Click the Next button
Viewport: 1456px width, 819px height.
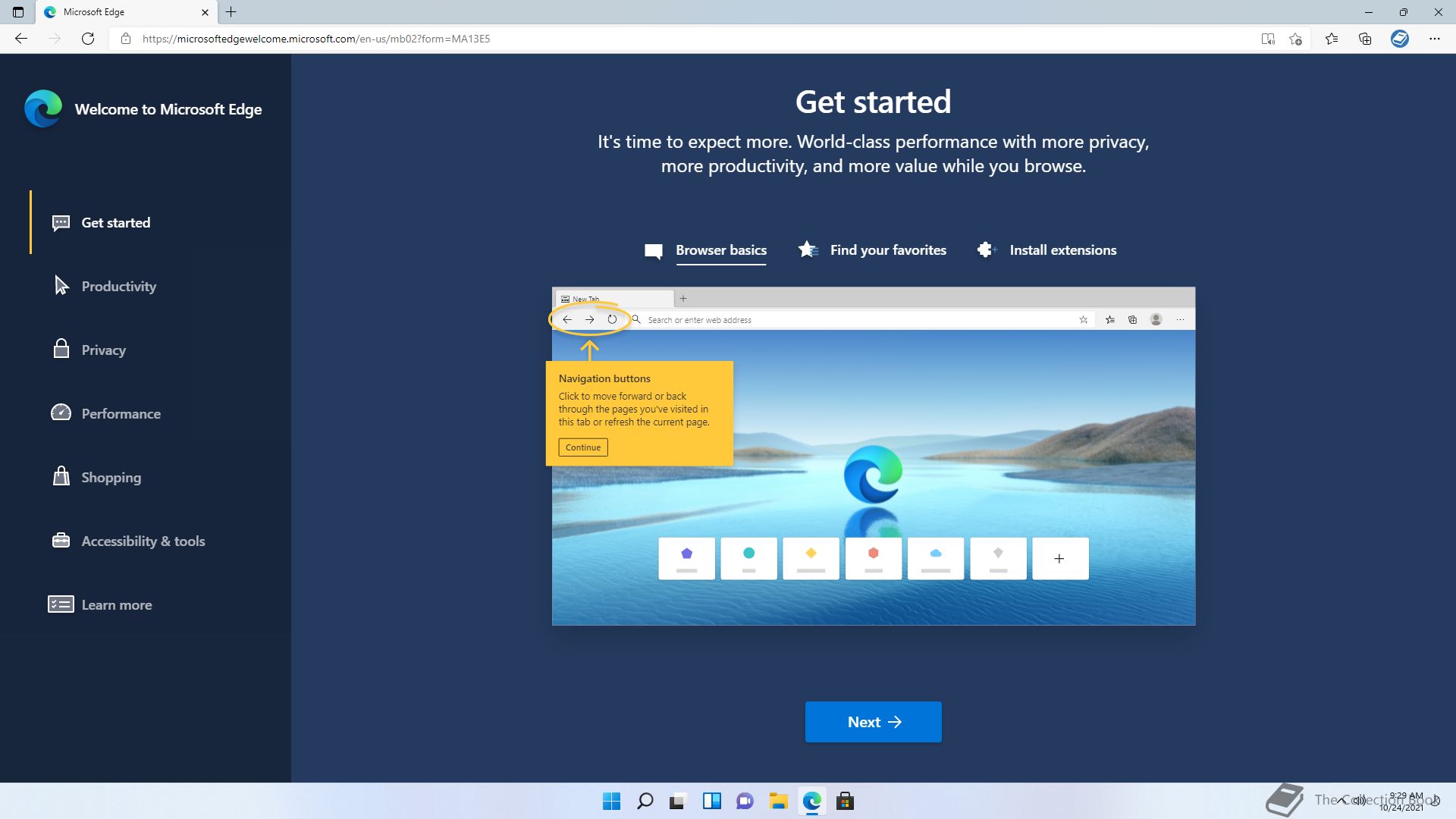tap(874, 722)
